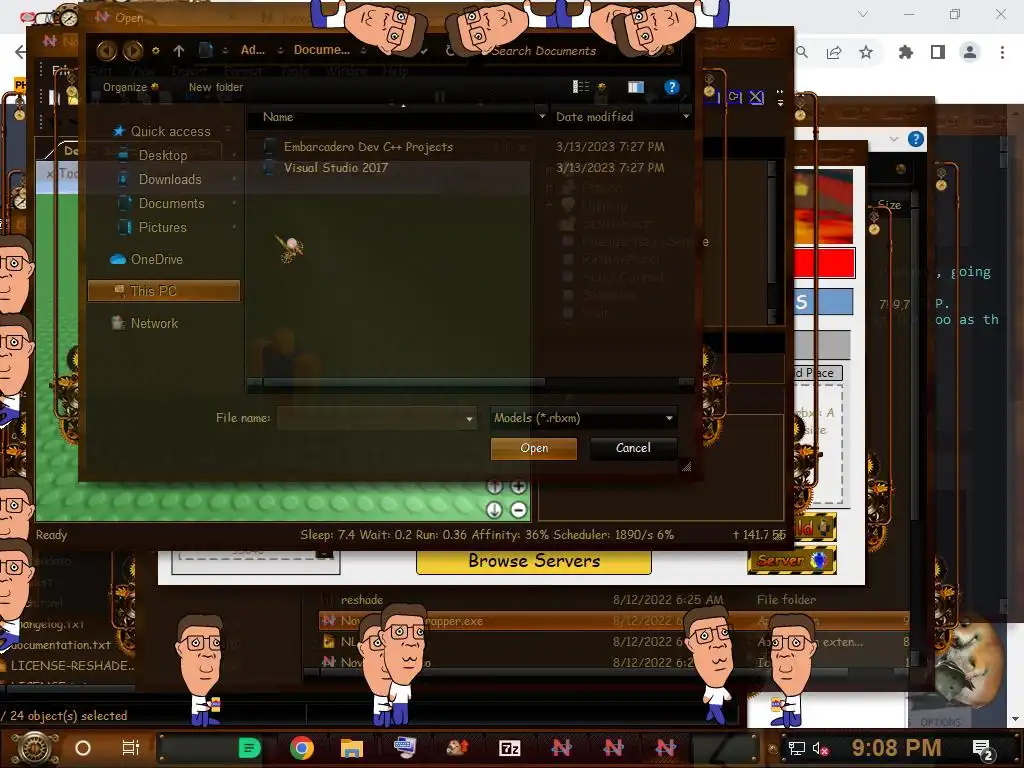Go back using the dialog's Back arrow

click(x=106, y=50)
